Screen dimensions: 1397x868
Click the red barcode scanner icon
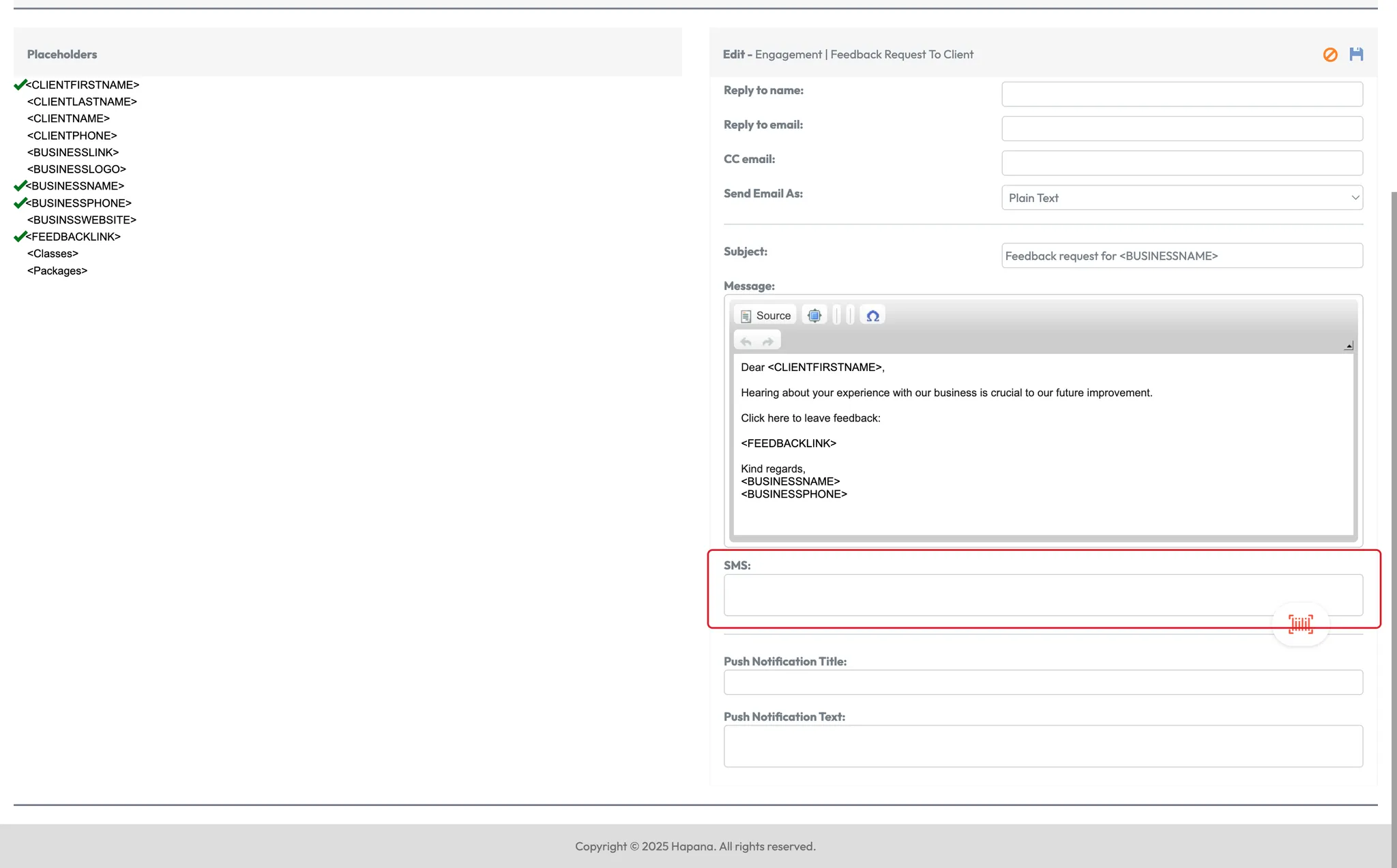point(1300,624)
